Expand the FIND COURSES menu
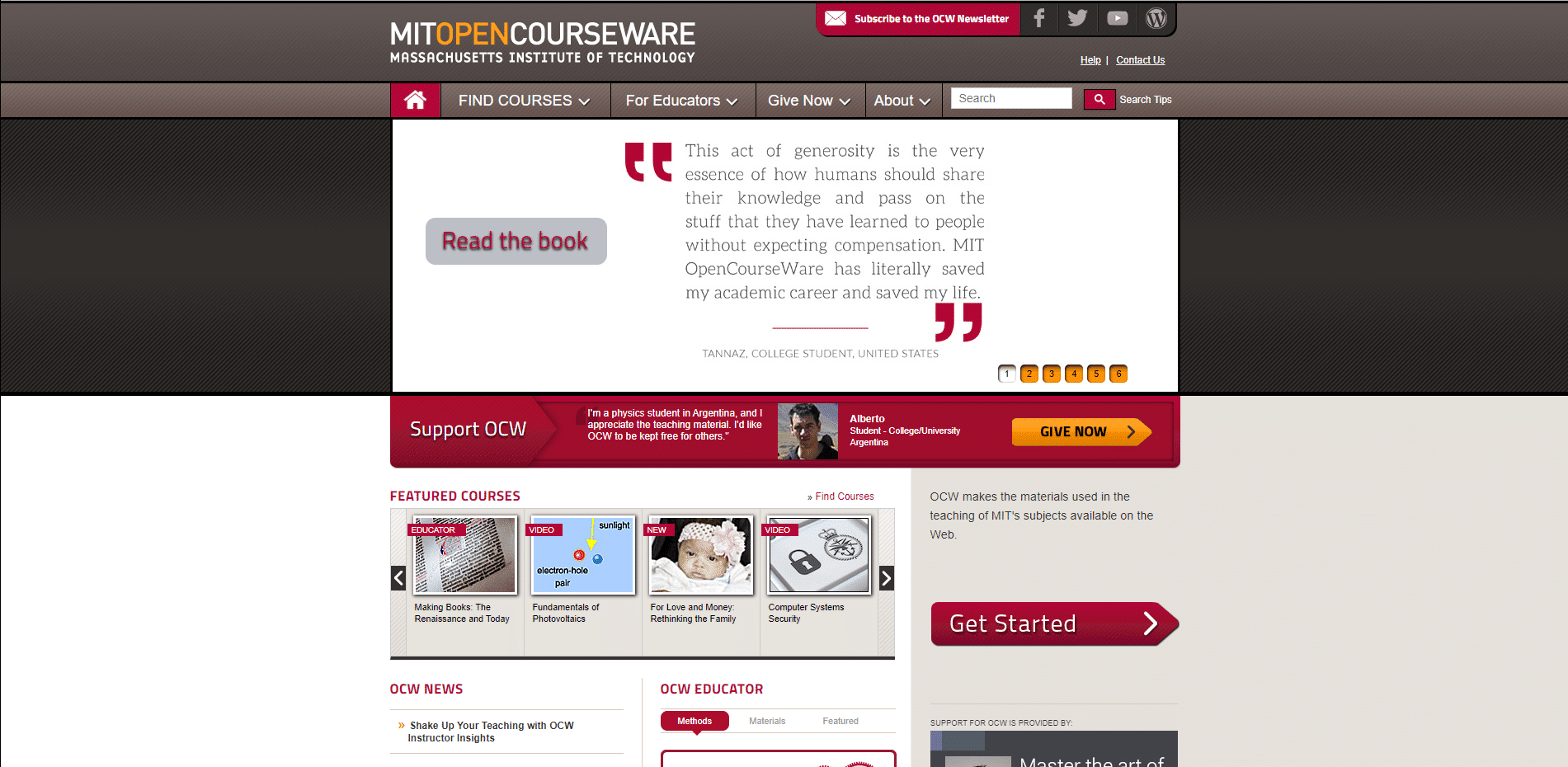This screenshot has width=1568, height=767. (525, 101)
